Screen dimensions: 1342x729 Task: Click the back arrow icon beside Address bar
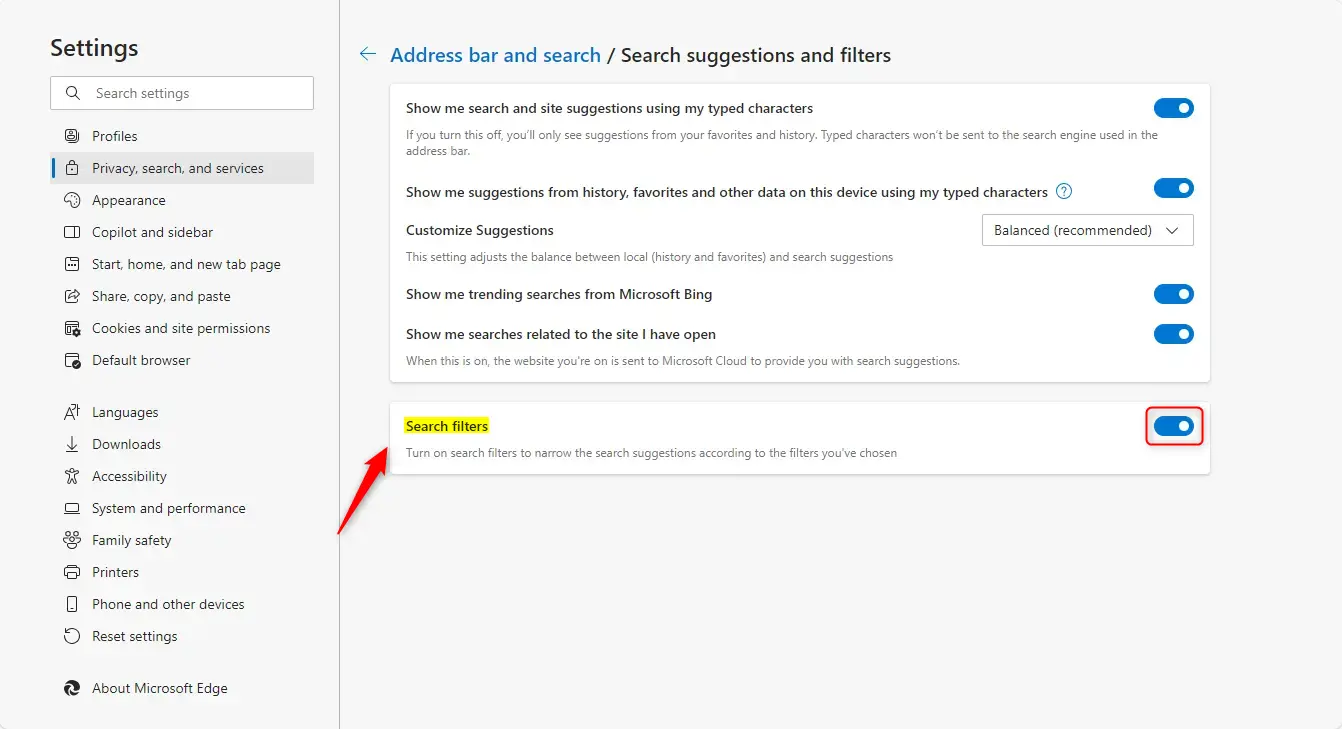(x=368, y=55)
